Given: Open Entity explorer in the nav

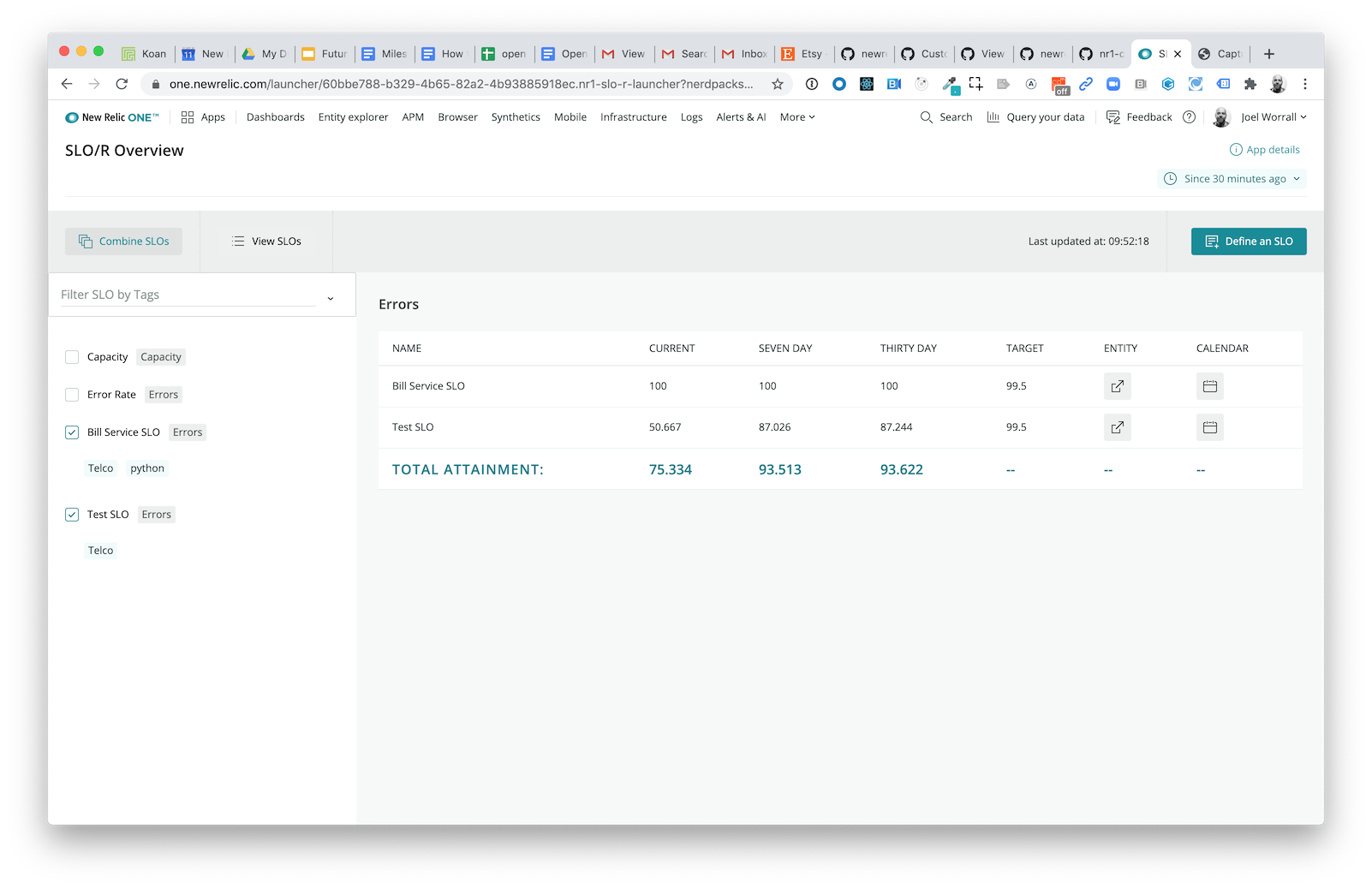Looking at the screenshot, I should (x=353, y=117).
